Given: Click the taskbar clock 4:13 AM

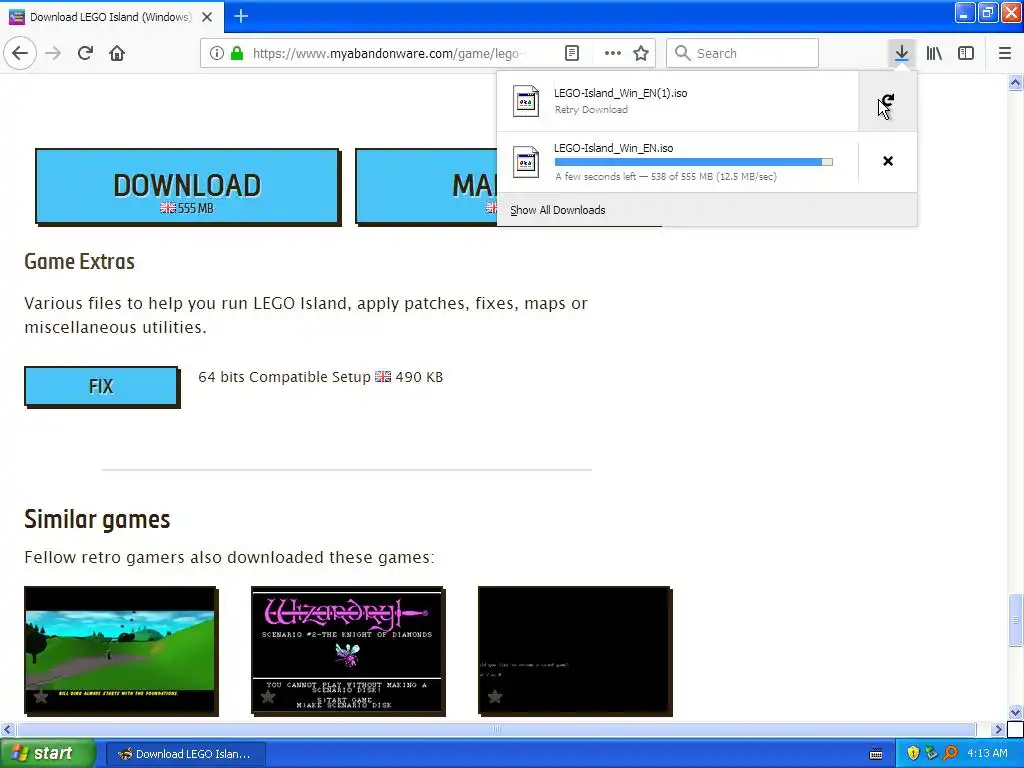Looking at the screenshot, I should pyautogui.click(x=987, y=754).
